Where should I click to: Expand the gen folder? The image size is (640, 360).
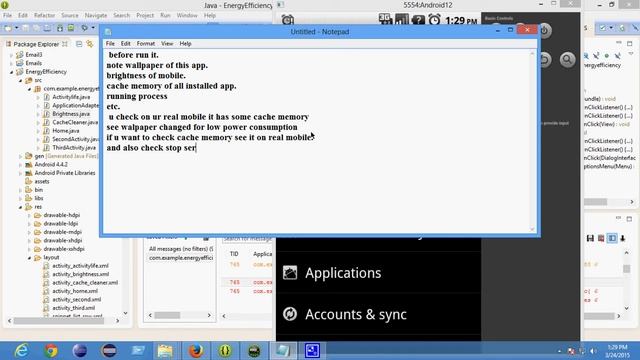click(20, 156)
